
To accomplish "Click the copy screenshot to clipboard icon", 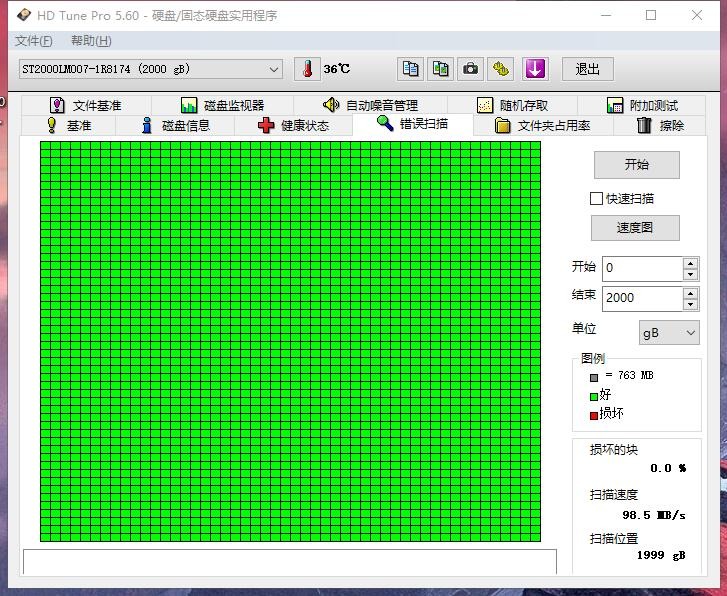I will [x=440, y=69].
